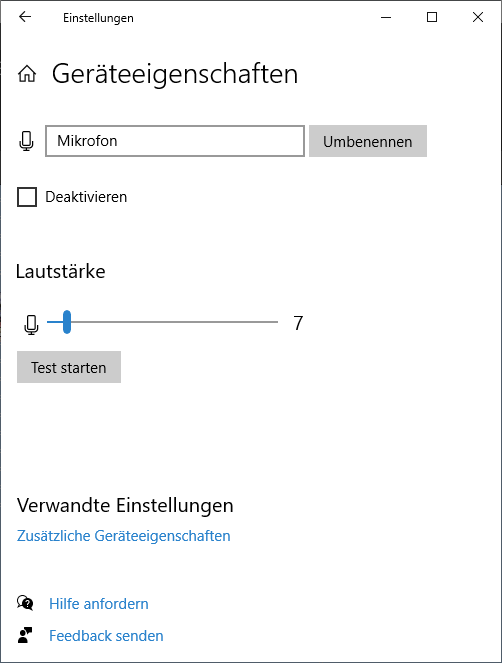Open the Feedback senden link
Viewport: 502px width, 663px height.
pos(106,636)
